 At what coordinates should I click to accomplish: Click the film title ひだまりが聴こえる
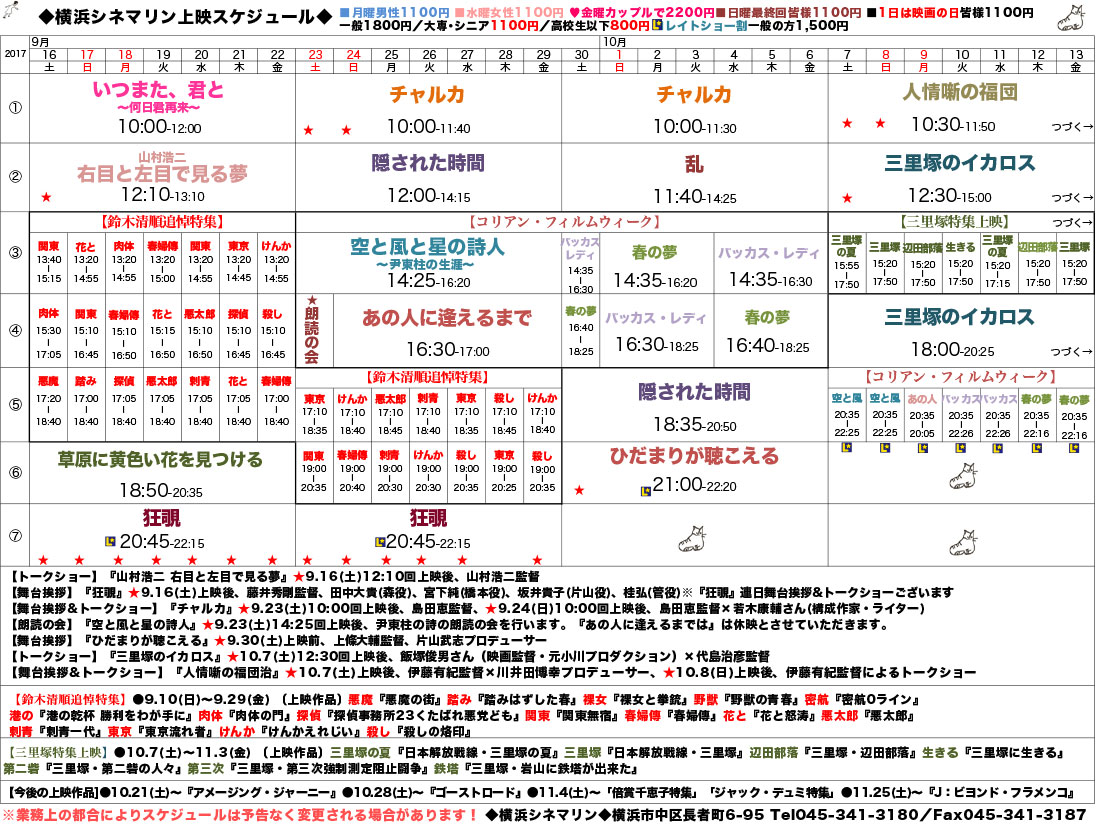click(x=695, y=457)
